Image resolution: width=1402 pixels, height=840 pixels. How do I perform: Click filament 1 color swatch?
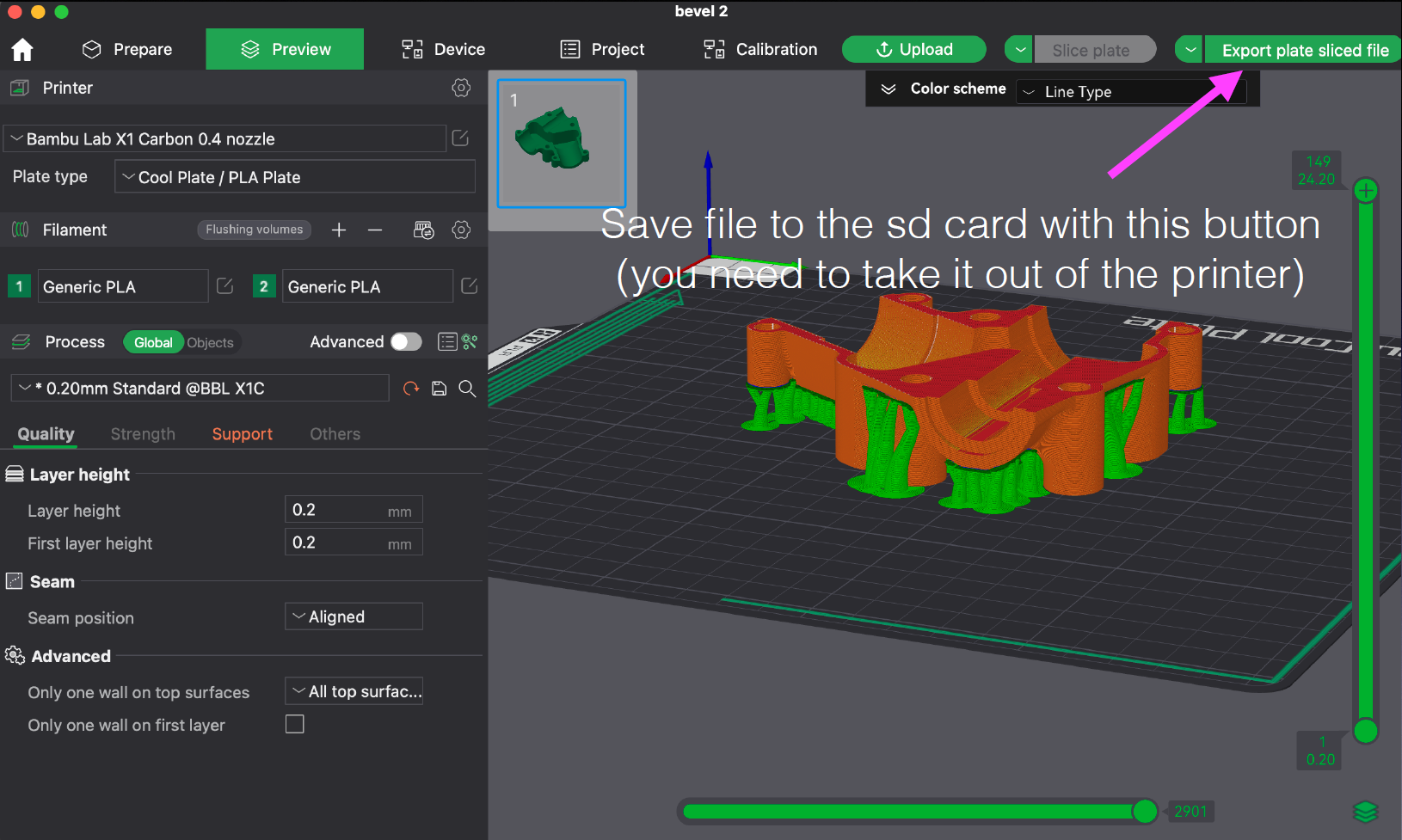tap(19, 286)
